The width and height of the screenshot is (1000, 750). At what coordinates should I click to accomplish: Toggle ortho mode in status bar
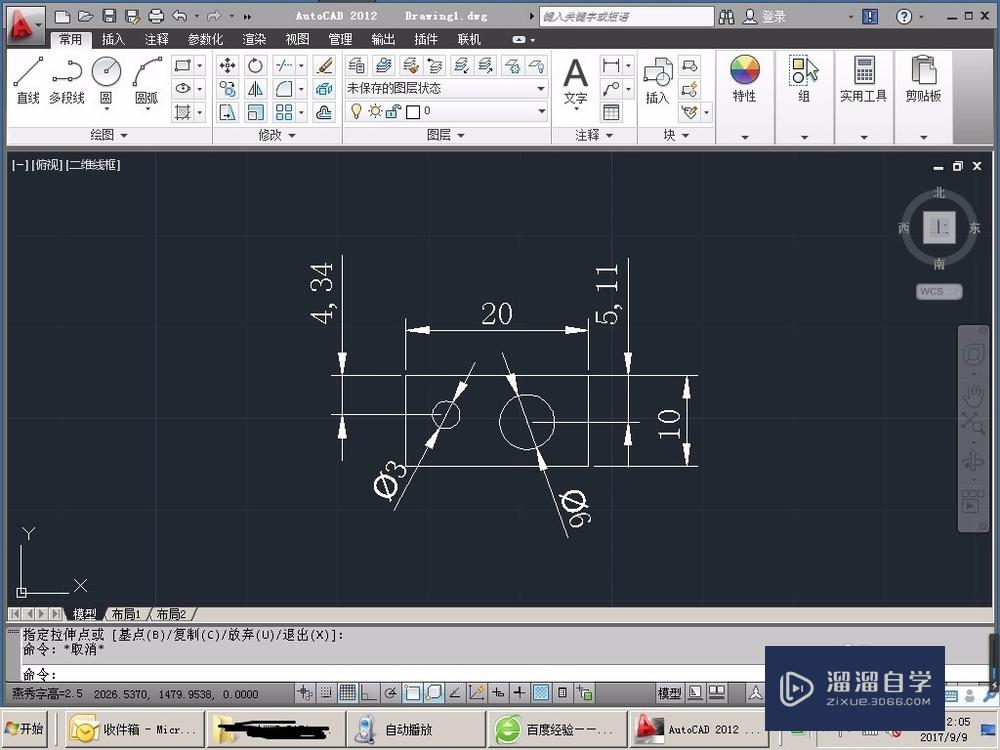pos(368,692)
